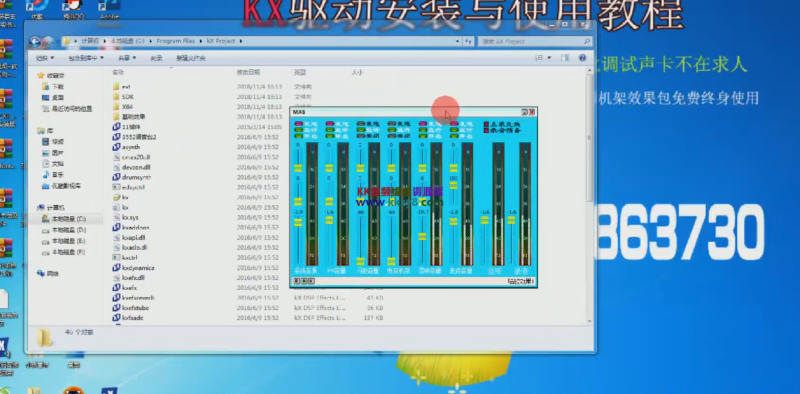Select the kxefxtube file
Viewport: 800px width, 394px height.
[131, 308]
